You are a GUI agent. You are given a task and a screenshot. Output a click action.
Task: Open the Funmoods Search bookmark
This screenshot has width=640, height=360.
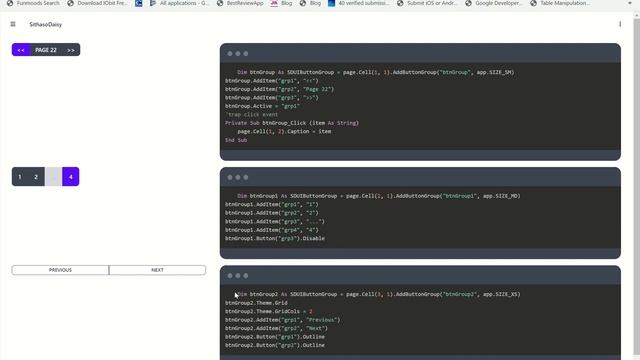coord(33,3)
